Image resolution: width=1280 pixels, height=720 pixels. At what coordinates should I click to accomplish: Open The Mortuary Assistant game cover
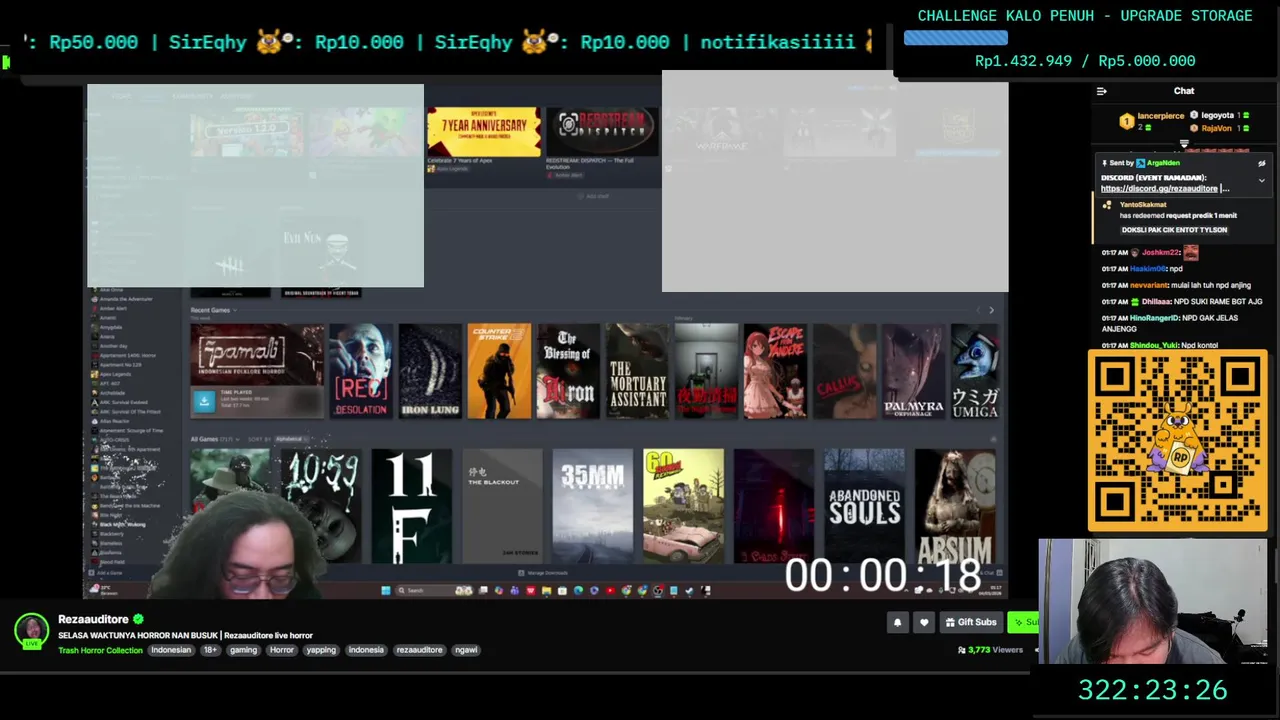(637, 370)
